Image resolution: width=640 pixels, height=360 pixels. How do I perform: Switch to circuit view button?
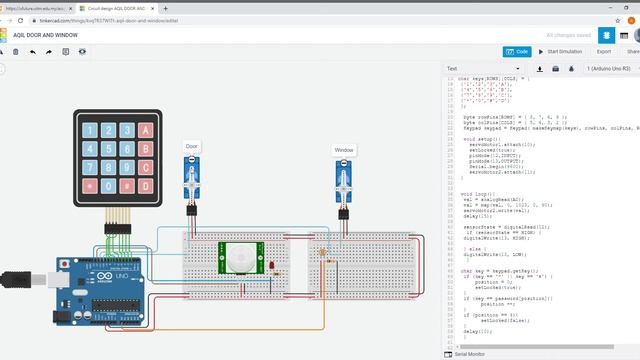[607, 36]
